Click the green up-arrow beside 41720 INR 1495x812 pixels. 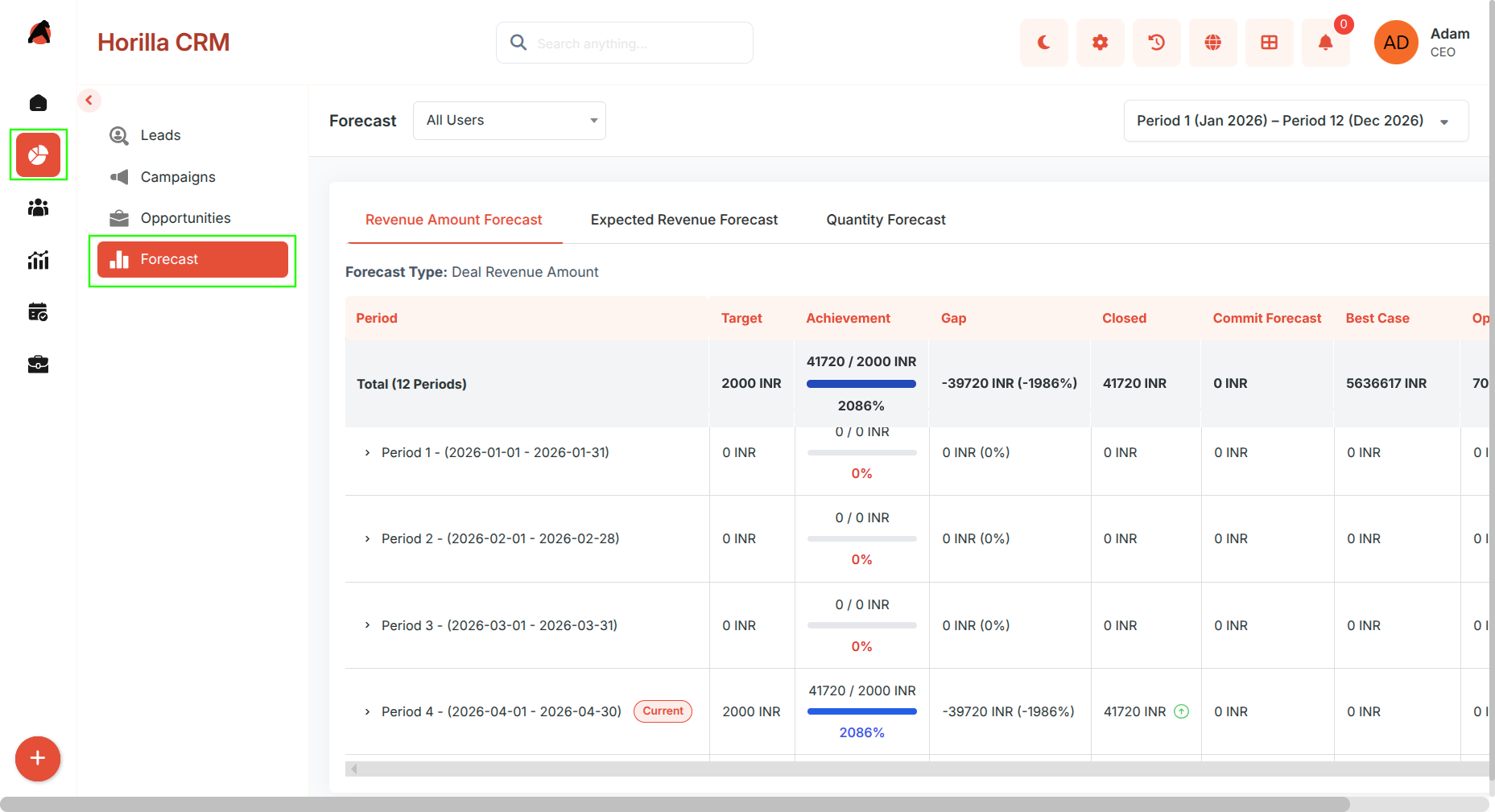[1181, 711]
